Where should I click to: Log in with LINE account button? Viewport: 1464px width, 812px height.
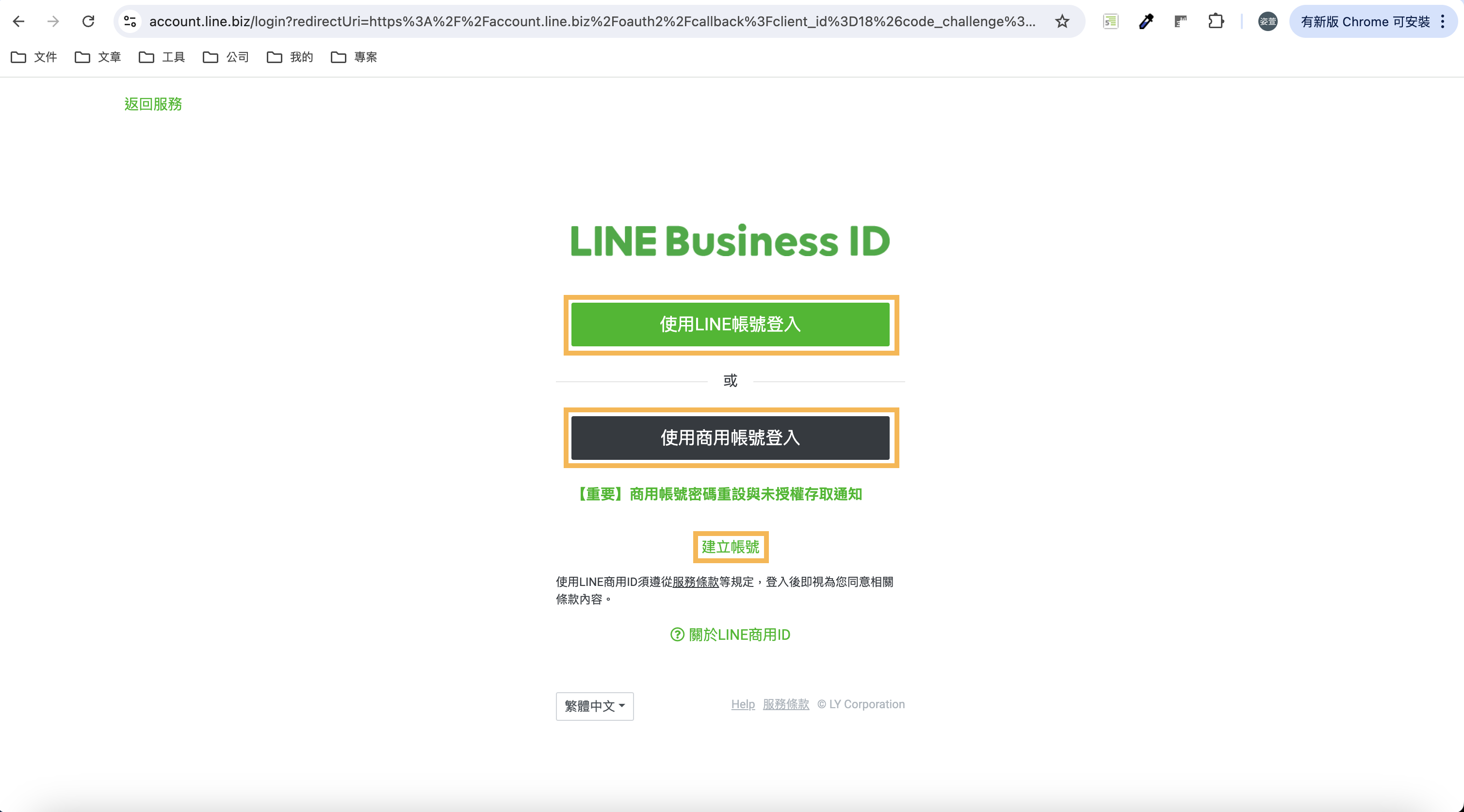730,325
